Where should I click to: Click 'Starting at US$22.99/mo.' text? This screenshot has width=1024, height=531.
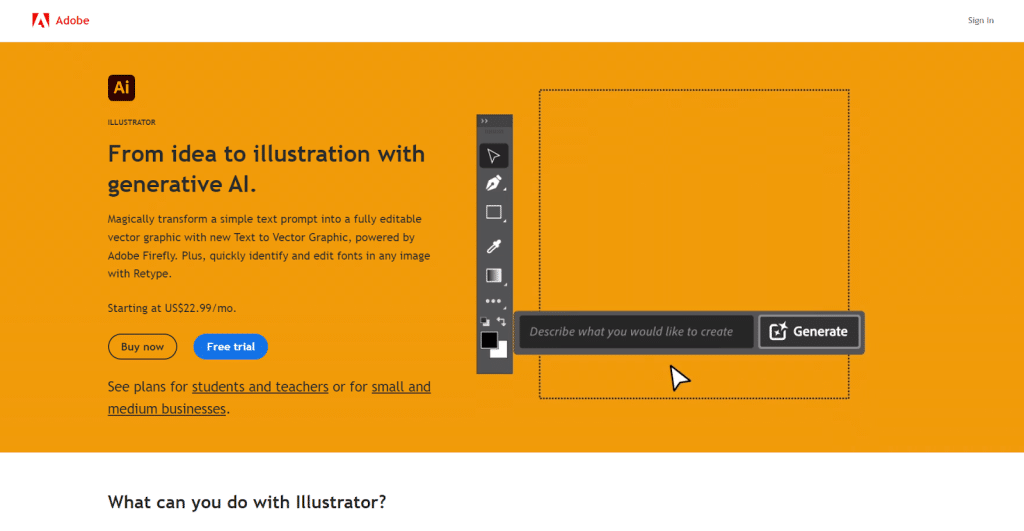172,308
